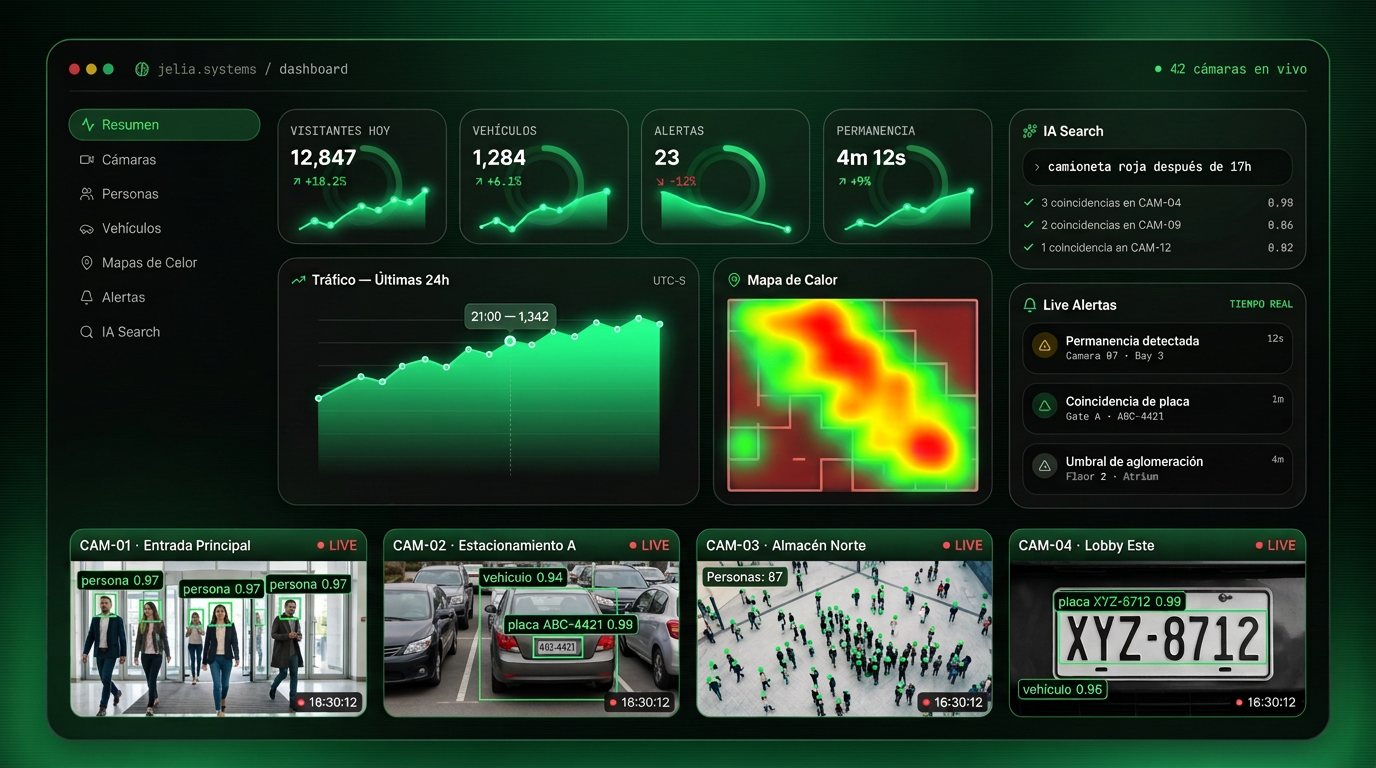
Task: Click checkmark beside CAM-09 coincidencias
Action: point(1029,225)
